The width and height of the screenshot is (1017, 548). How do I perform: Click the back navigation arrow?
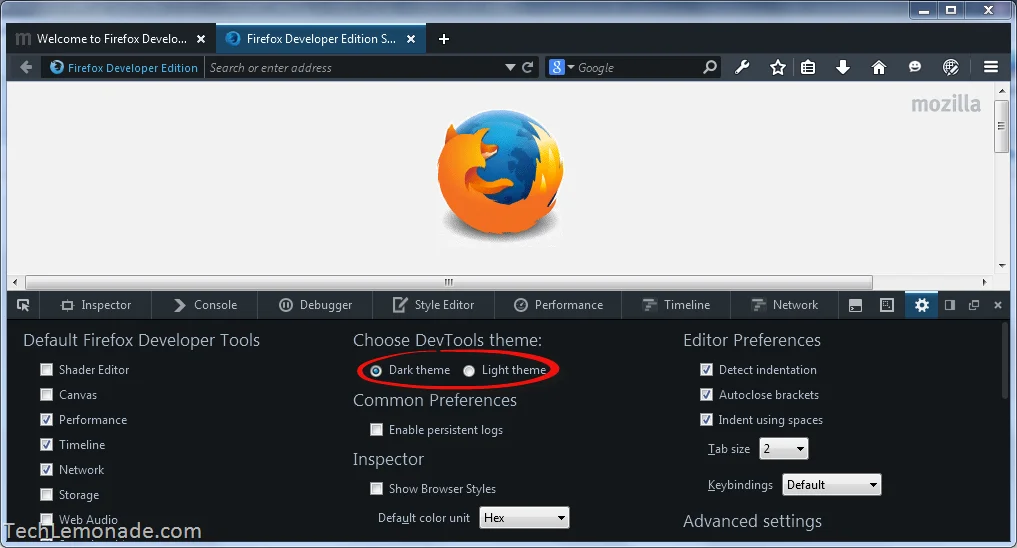tap(26, 67)
